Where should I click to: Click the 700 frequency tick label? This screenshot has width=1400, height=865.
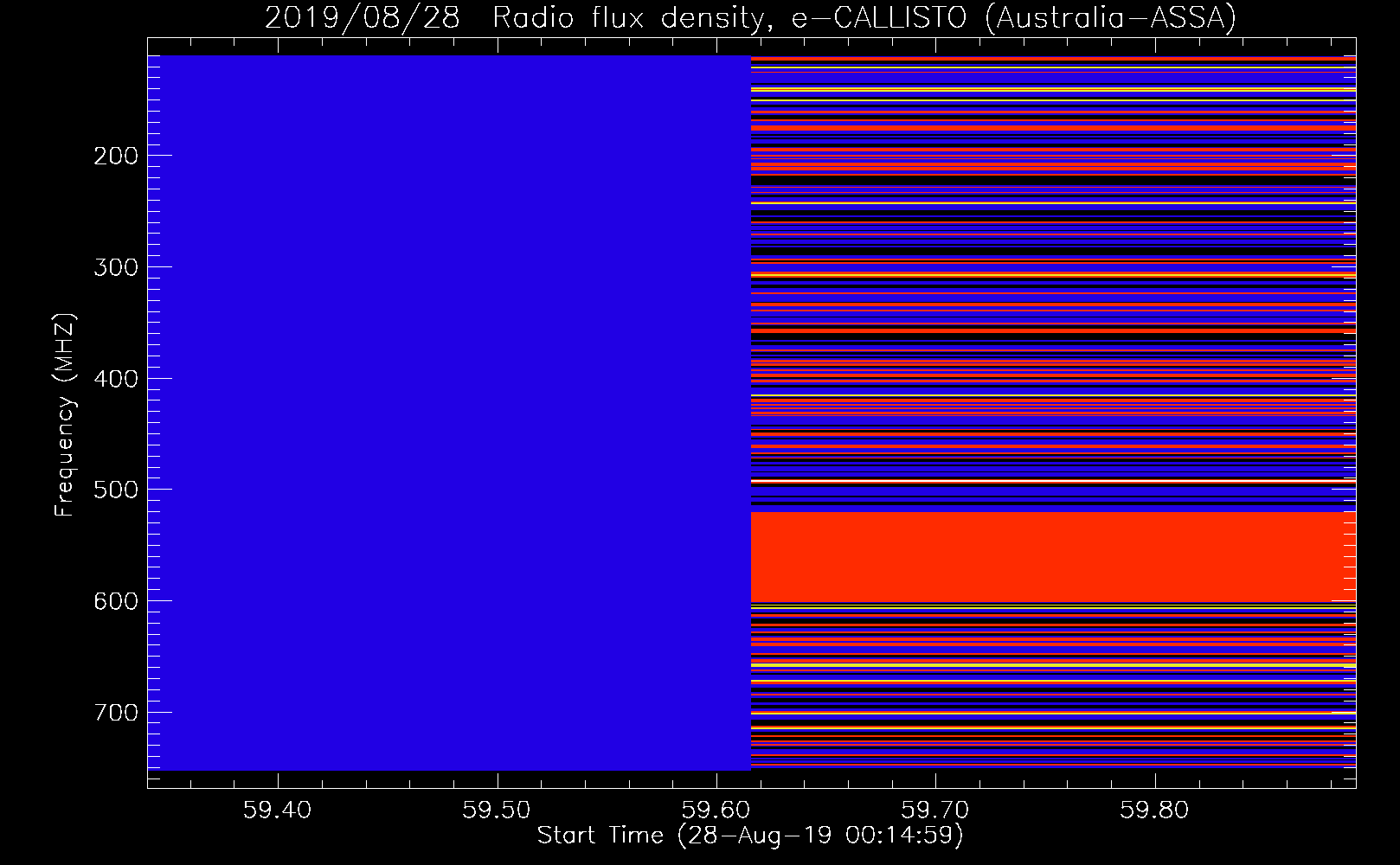tap(116, 713)
